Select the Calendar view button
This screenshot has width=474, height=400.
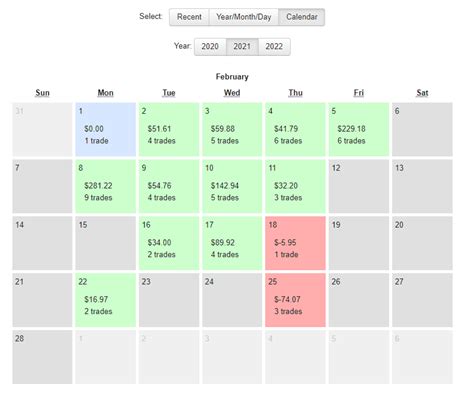(302, 17)
